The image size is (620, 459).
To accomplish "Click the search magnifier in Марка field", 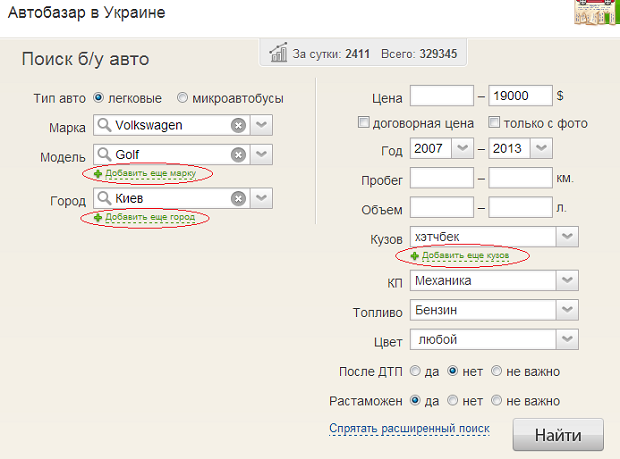I will click(x=104, y=125).
